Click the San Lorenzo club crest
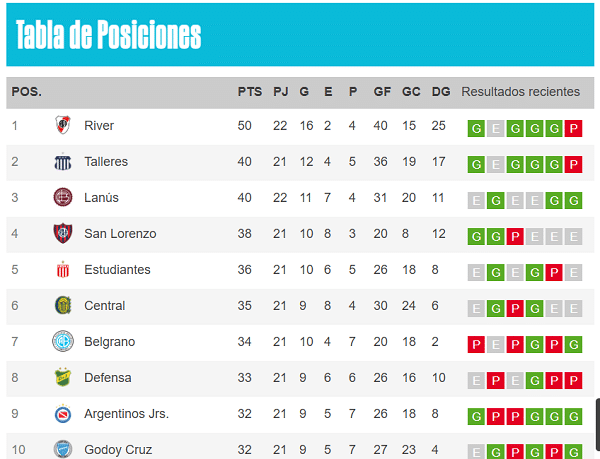Image resolution: width=600 pixels, height=459 pixels. [x=63, y=233]
